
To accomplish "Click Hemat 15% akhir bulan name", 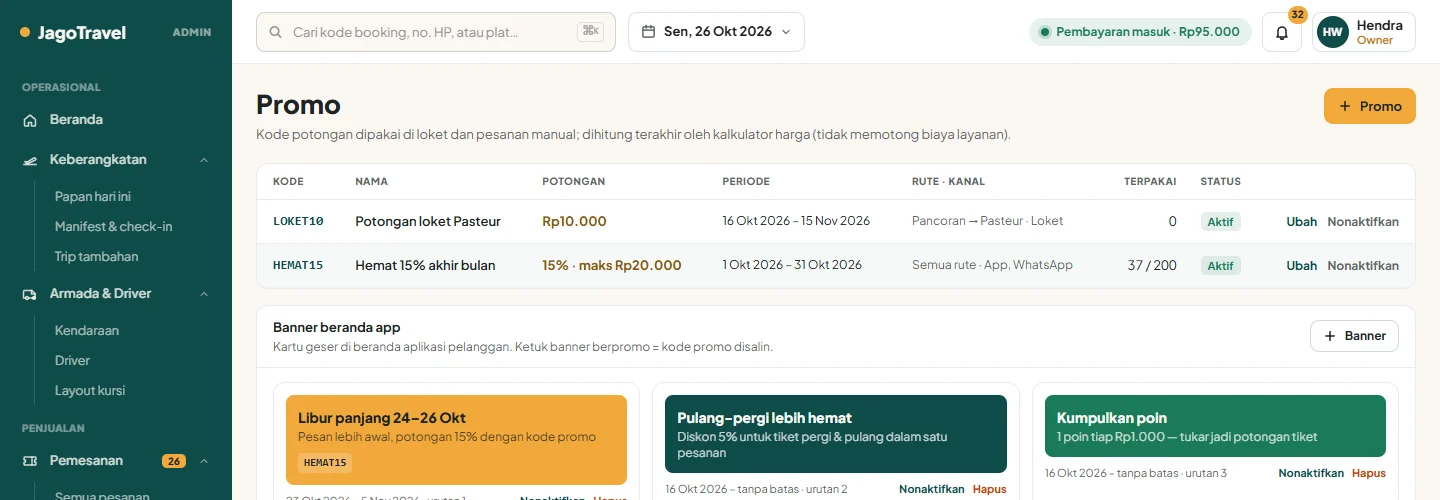I will click(x=425, y=266).
